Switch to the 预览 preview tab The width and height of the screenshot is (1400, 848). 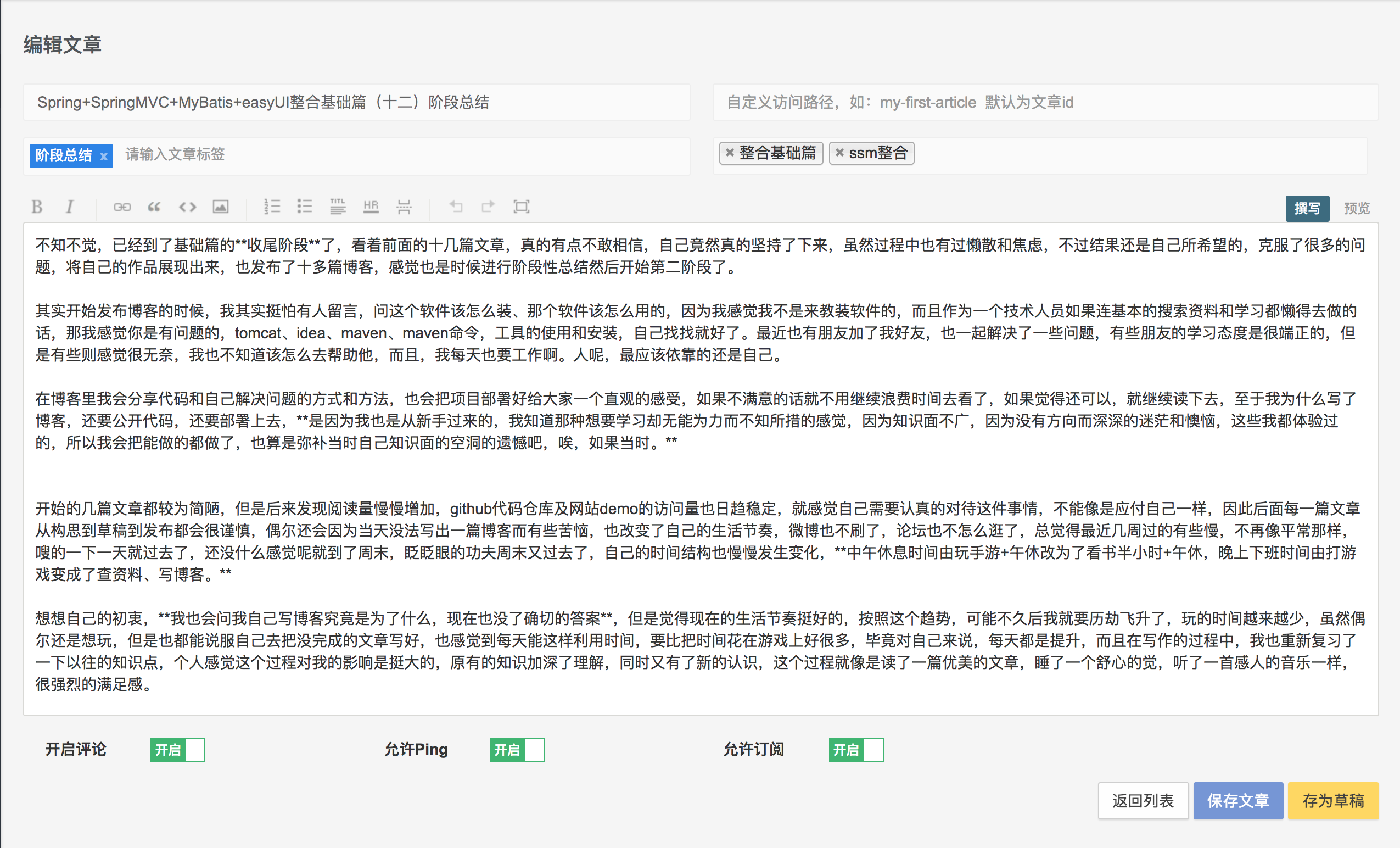pos(1356,208)
